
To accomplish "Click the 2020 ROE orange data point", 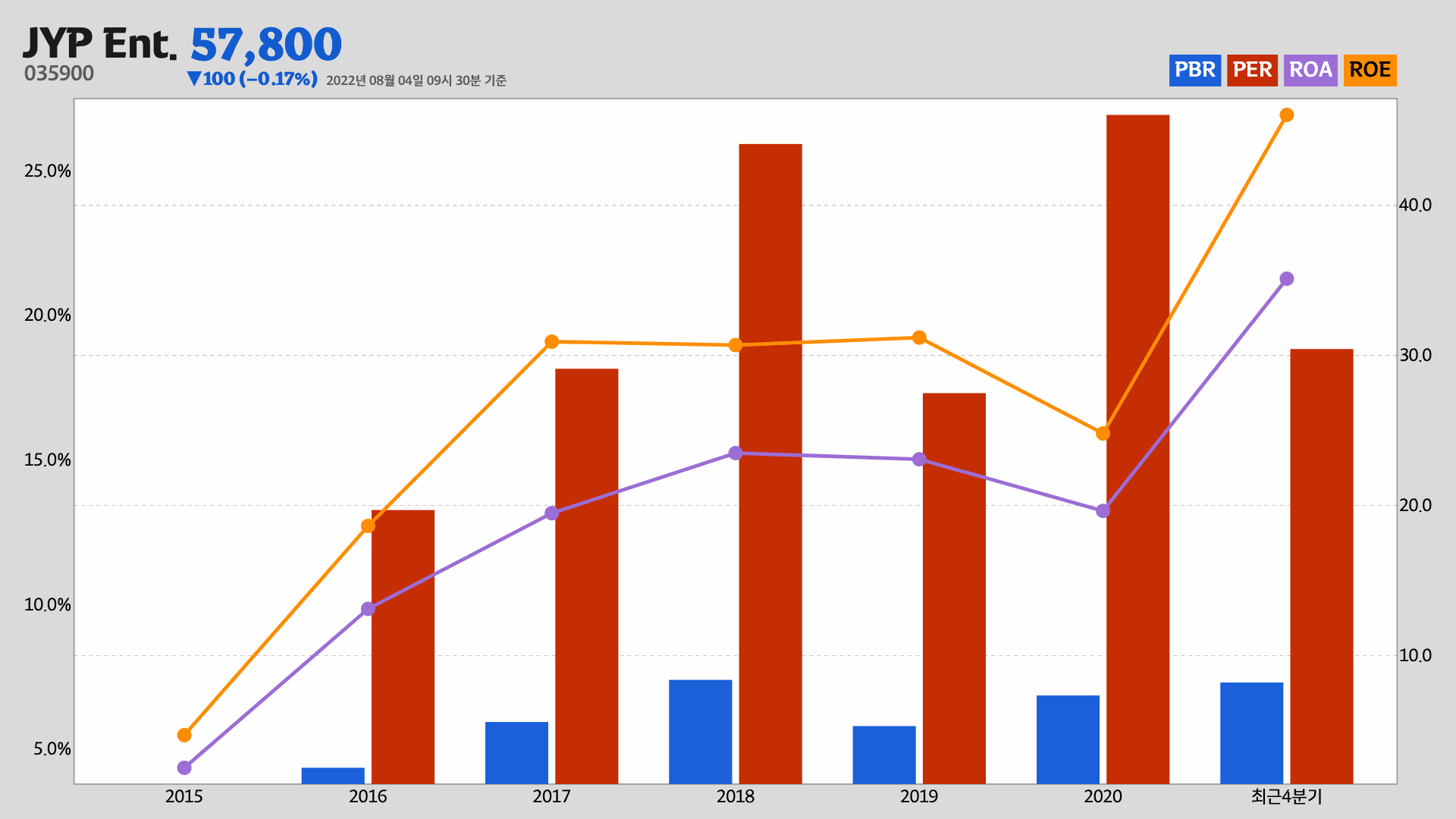I will pos(1103,434).
